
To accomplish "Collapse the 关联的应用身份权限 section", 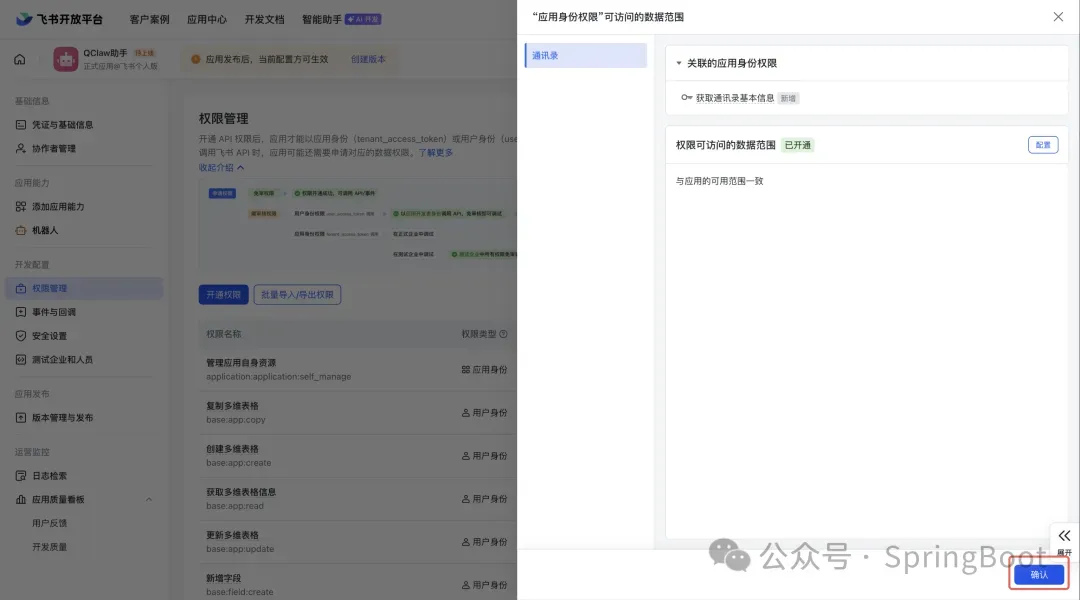I will [679, 63].
